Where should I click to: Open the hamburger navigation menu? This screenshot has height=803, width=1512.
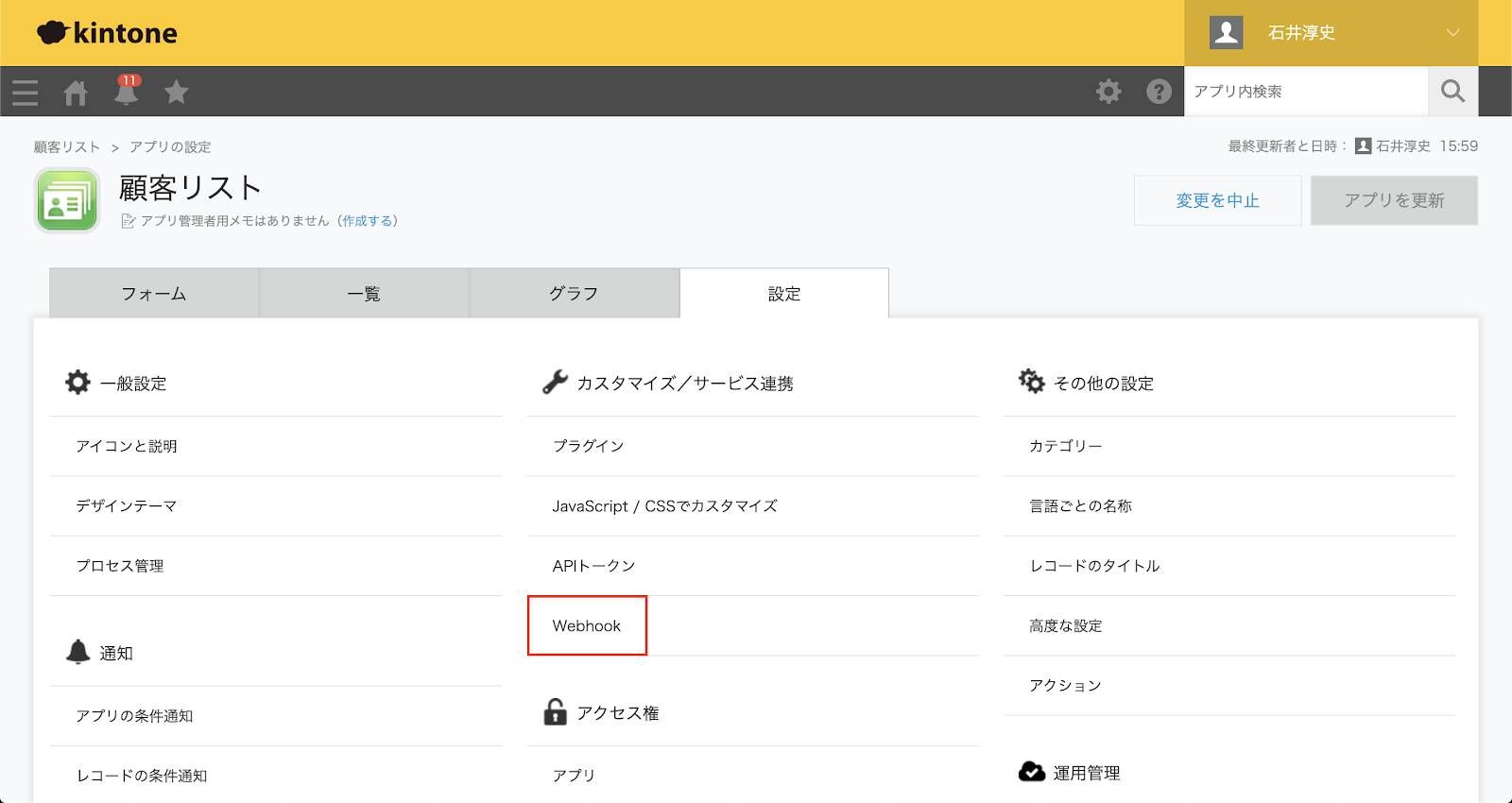point(26,93)
